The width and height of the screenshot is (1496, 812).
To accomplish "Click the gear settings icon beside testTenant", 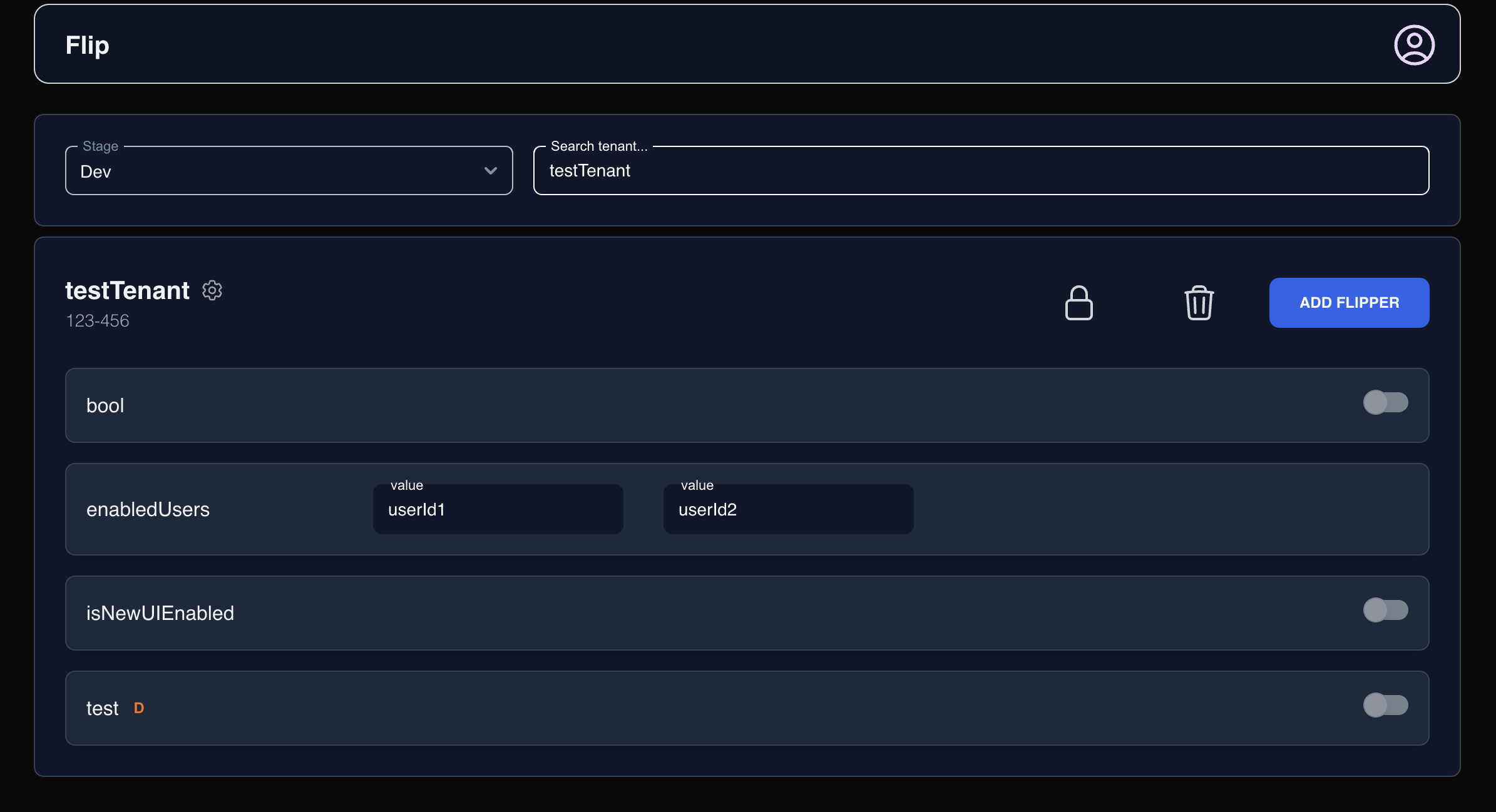I will pos(212,290).
